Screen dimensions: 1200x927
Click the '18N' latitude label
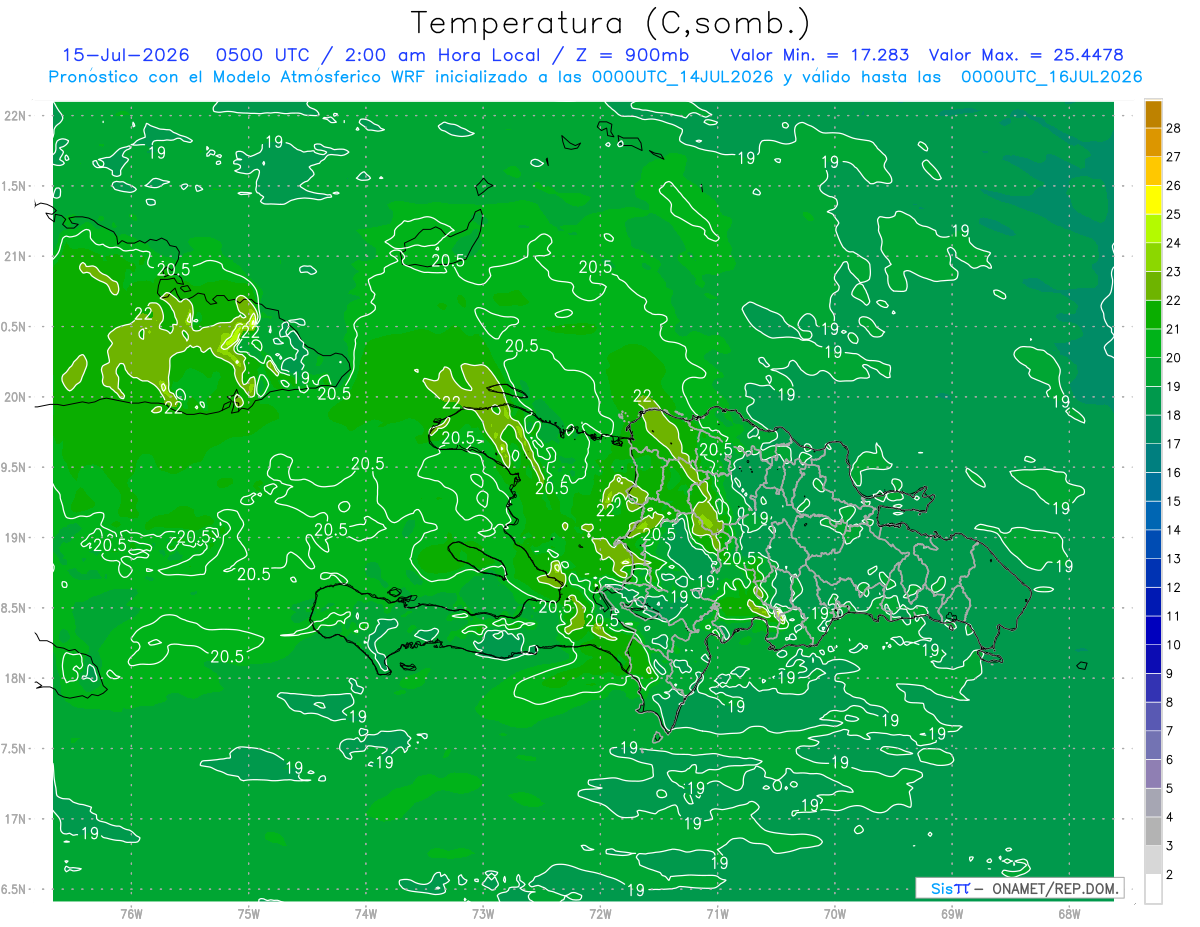click(14, 678)
